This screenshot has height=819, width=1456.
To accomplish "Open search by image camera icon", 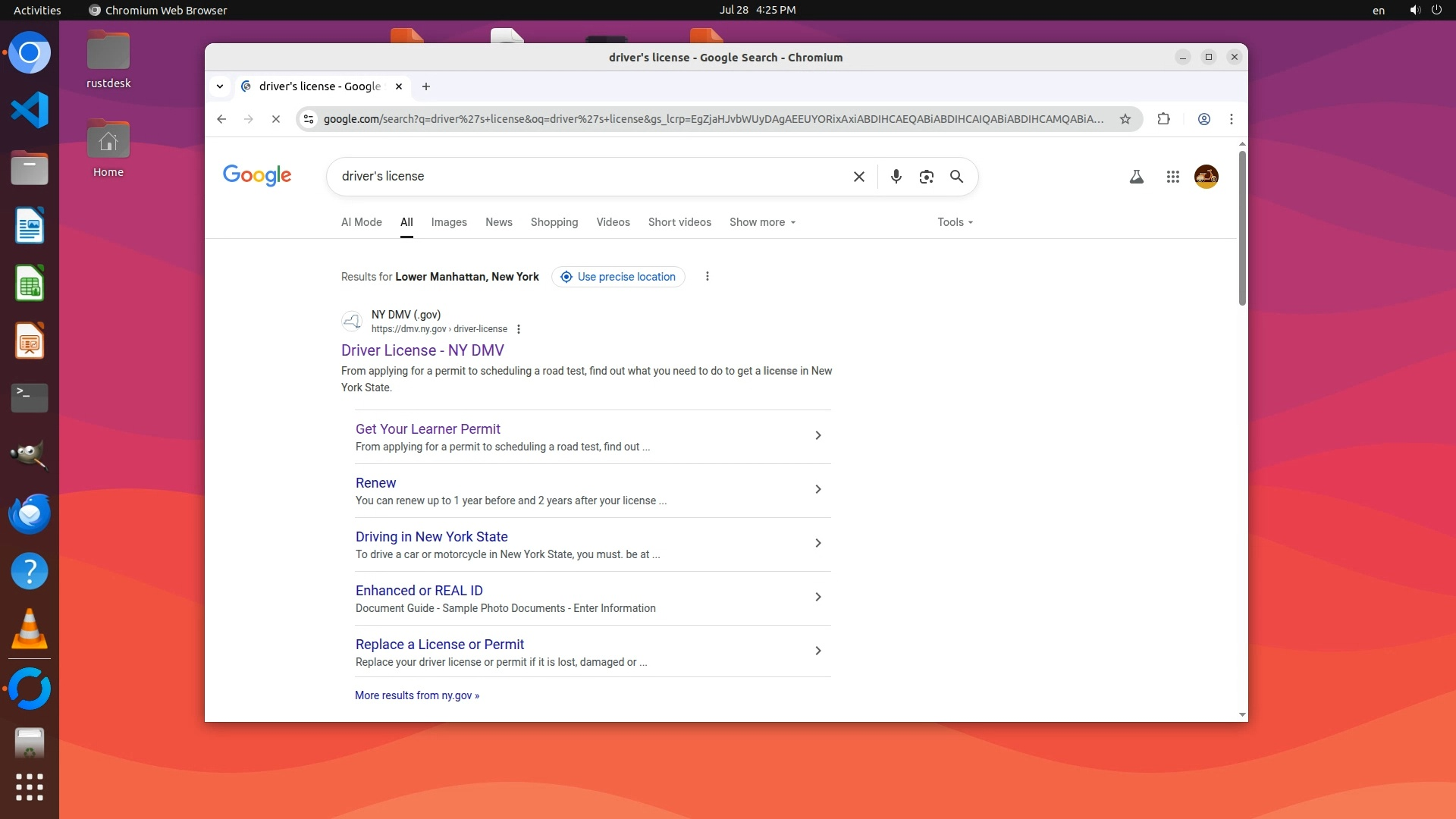I will click(x=926, y=177).
